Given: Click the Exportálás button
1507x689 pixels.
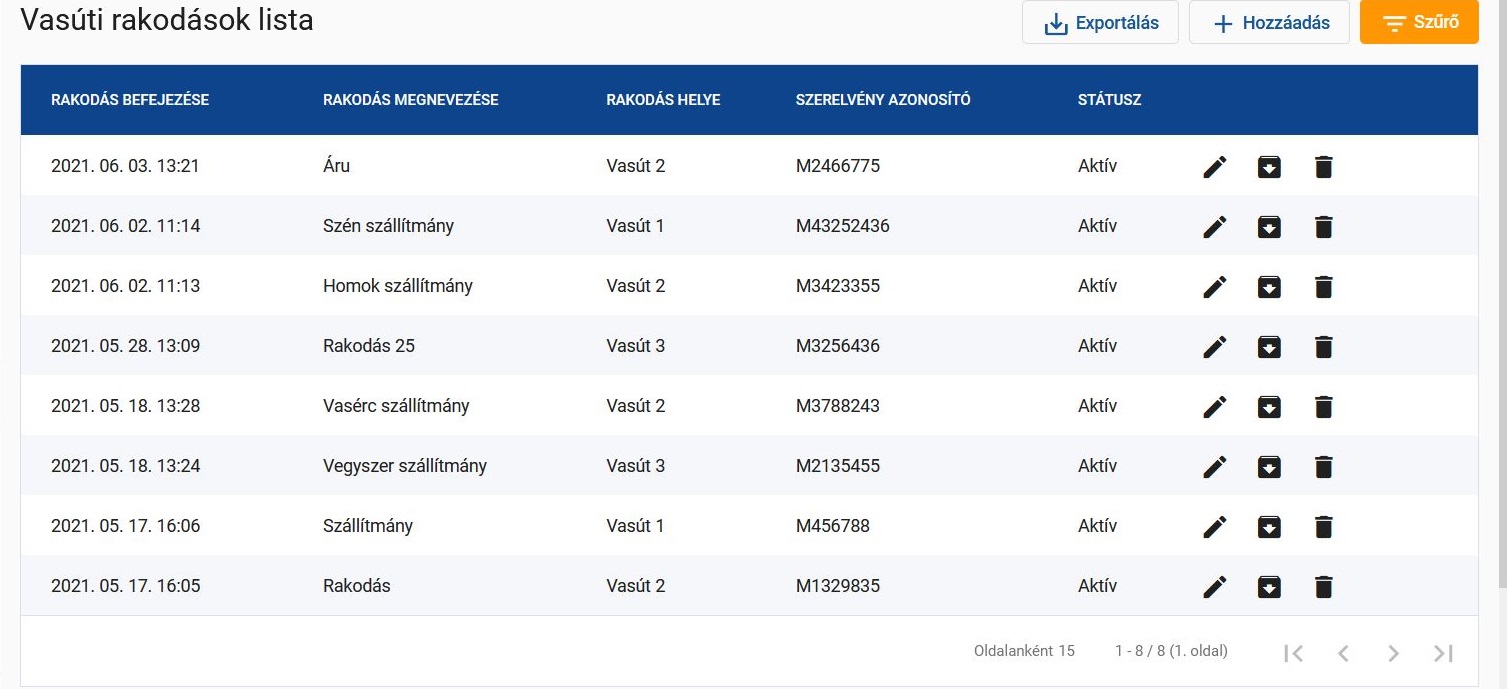Looking at the screenshot, I should tap(1100, 23).
